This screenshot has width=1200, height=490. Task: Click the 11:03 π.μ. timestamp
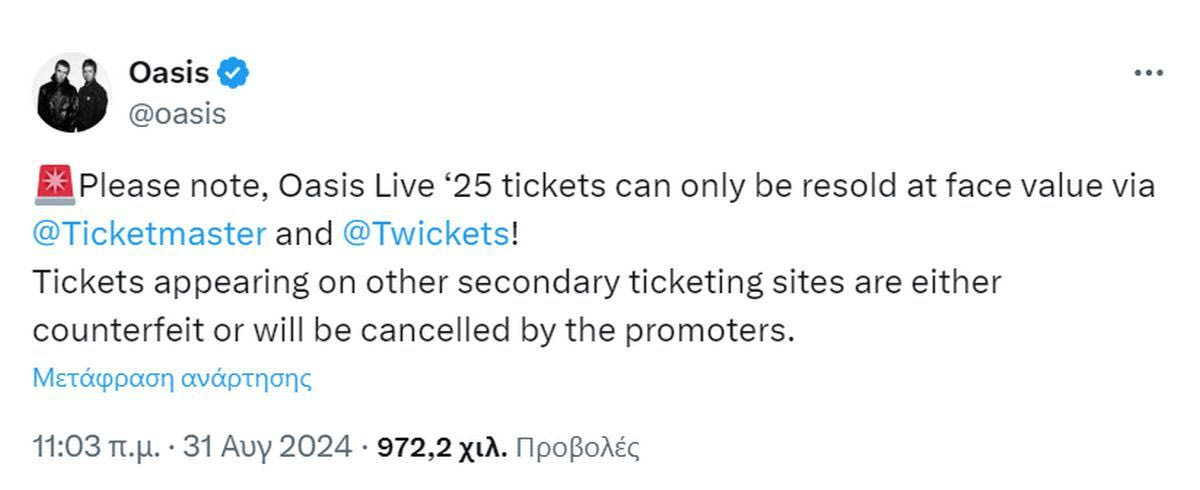pos(96,446)
